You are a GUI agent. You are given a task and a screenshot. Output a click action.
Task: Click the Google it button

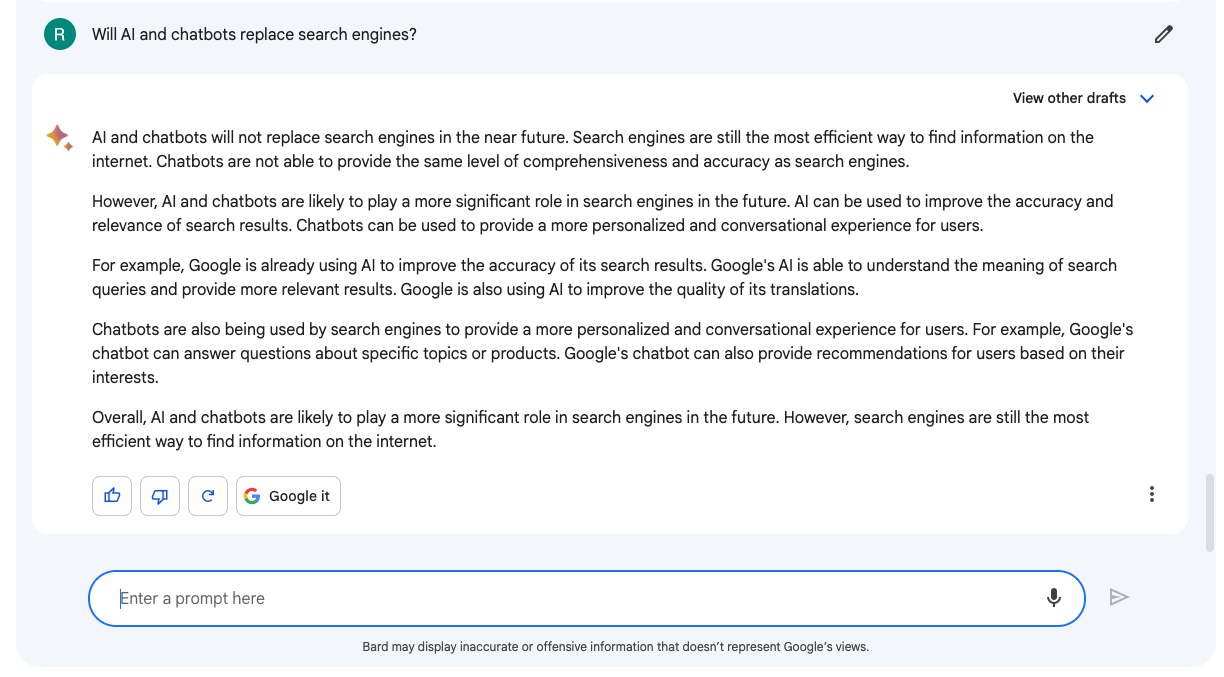click(x=288, y=496)
